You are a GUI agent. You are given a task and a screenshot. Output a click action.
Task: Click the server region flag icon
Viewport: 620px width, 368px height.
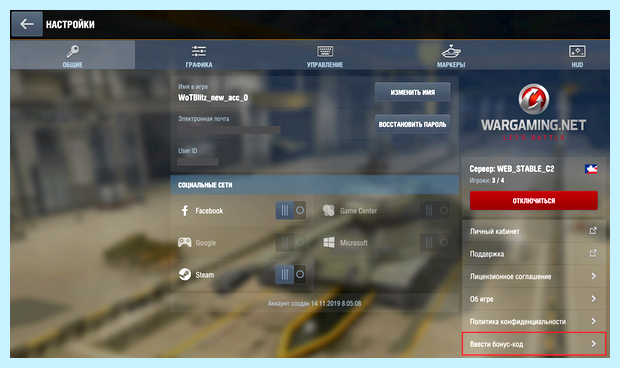pos(591,169)
